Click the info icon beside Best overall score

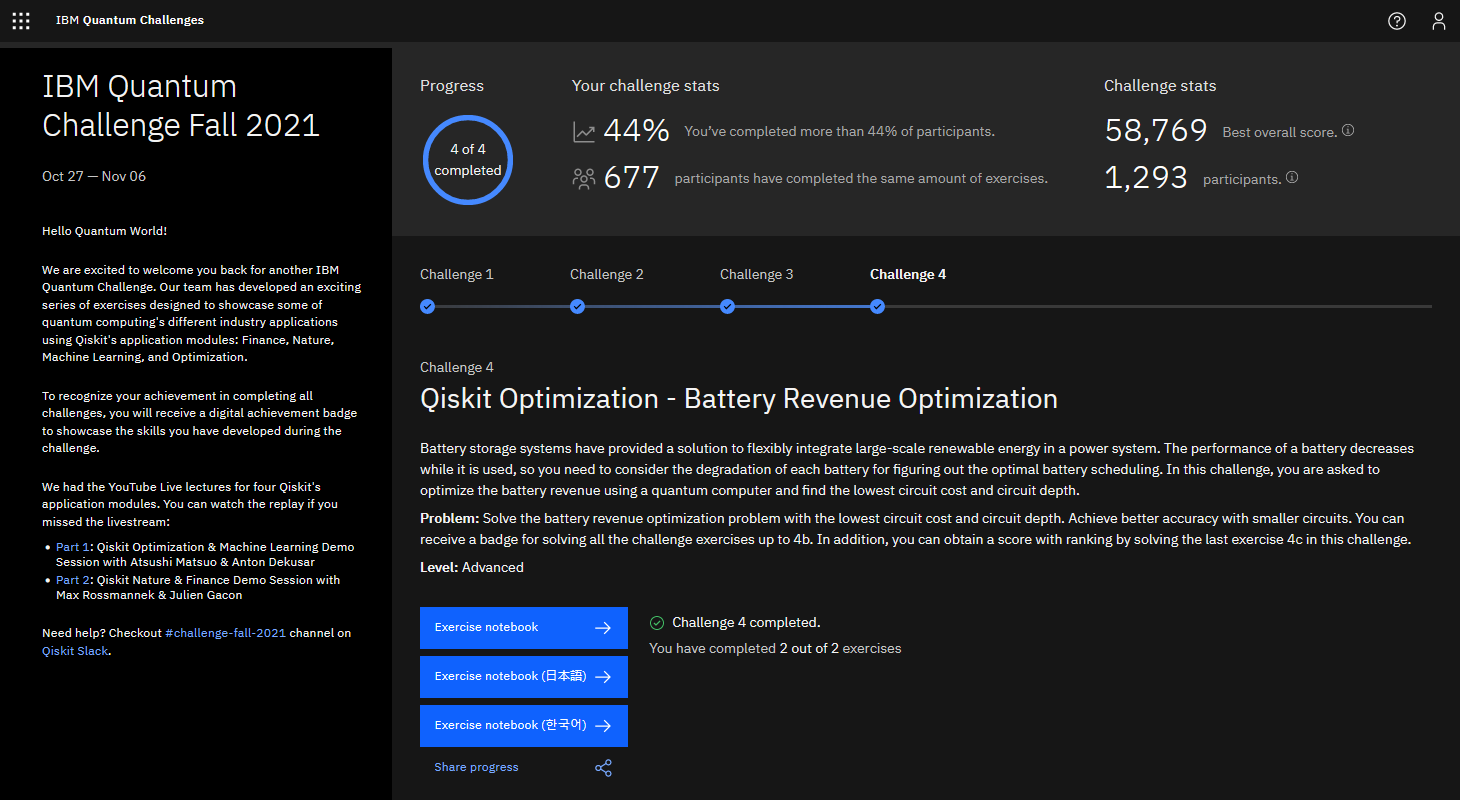1348,130
